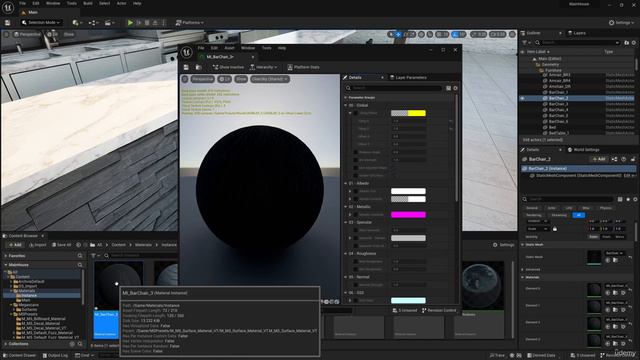Screen dimensions: 640x360
Task: Open Tools menu in main editor menu bar
Action: [x=72, y=3]
